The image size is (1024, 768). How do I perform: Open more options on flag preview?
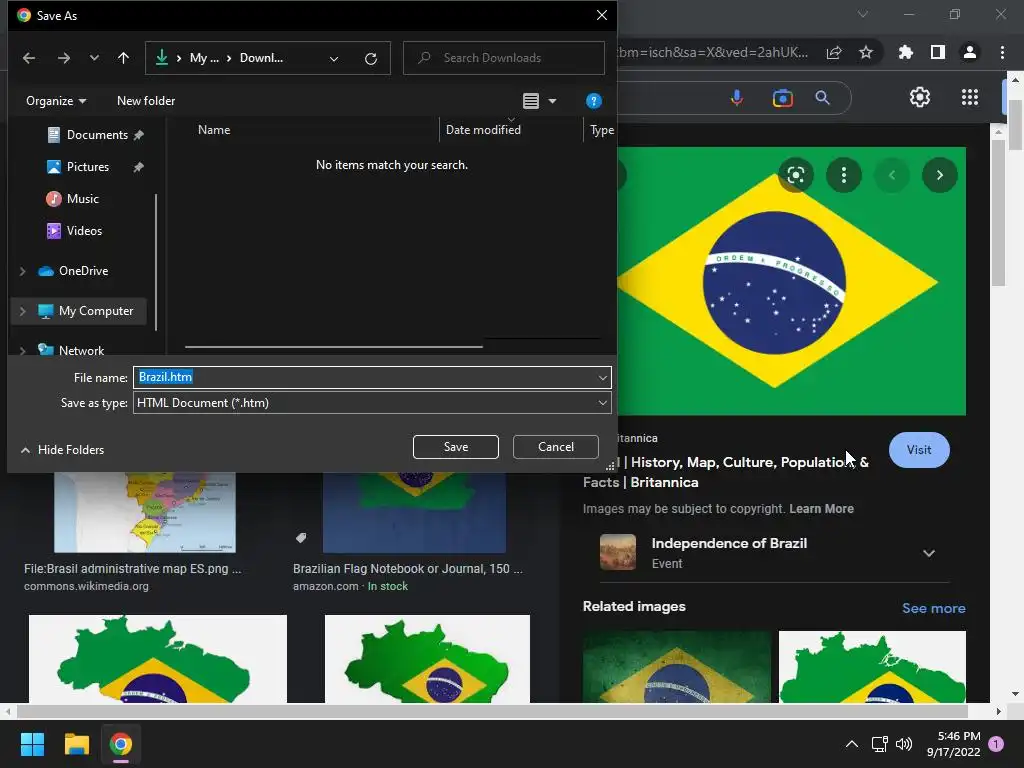(x=844, y=175)
